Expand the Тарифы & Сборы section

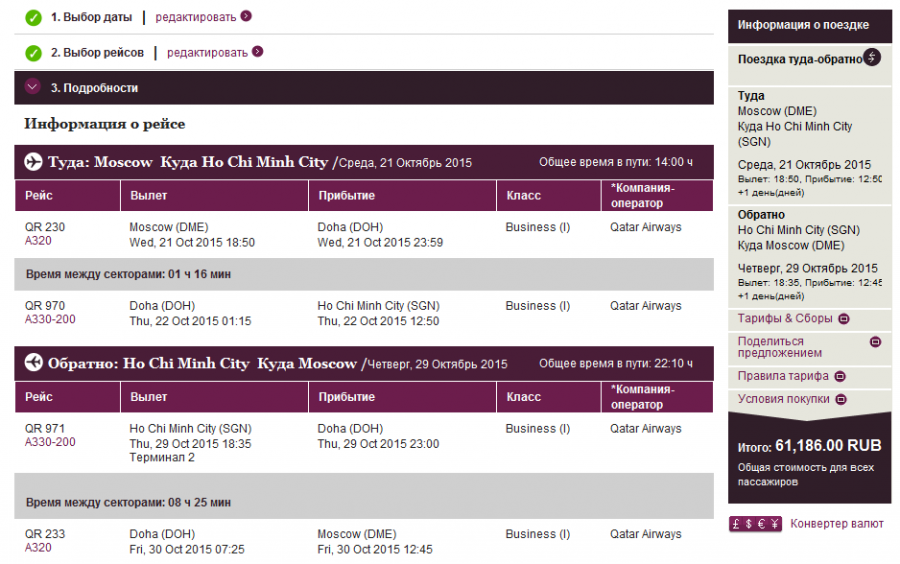coord(843,319)
